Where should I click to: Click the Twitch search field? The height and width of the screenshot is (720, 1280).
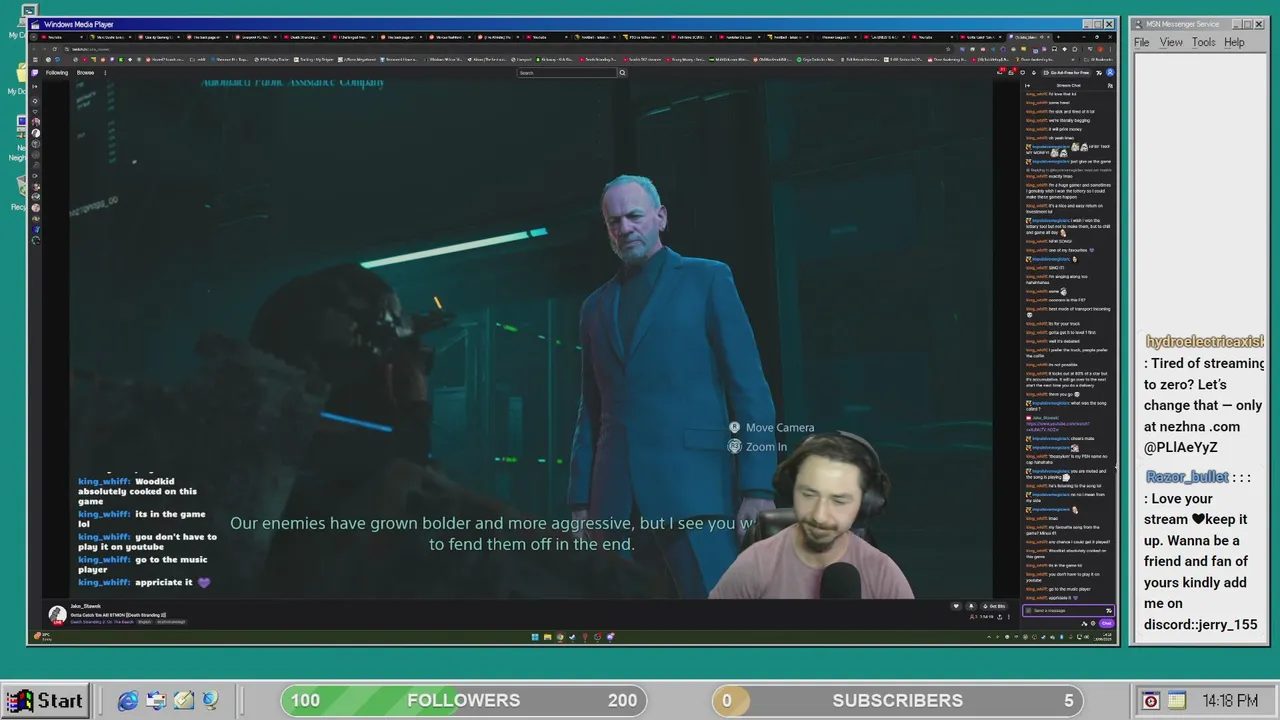[567, 72]
